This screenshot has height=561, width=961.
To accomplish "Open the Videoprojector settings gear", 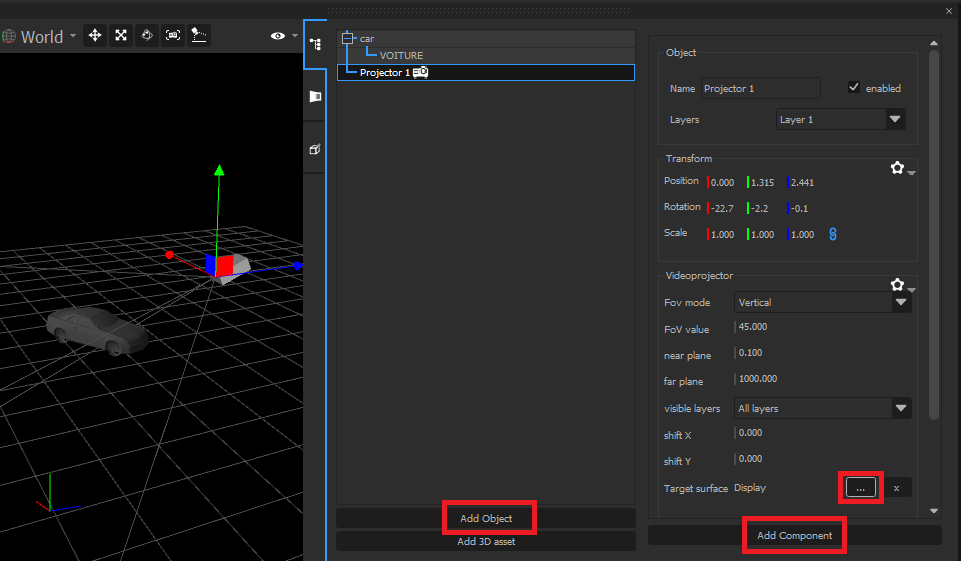I will [898, 285].
